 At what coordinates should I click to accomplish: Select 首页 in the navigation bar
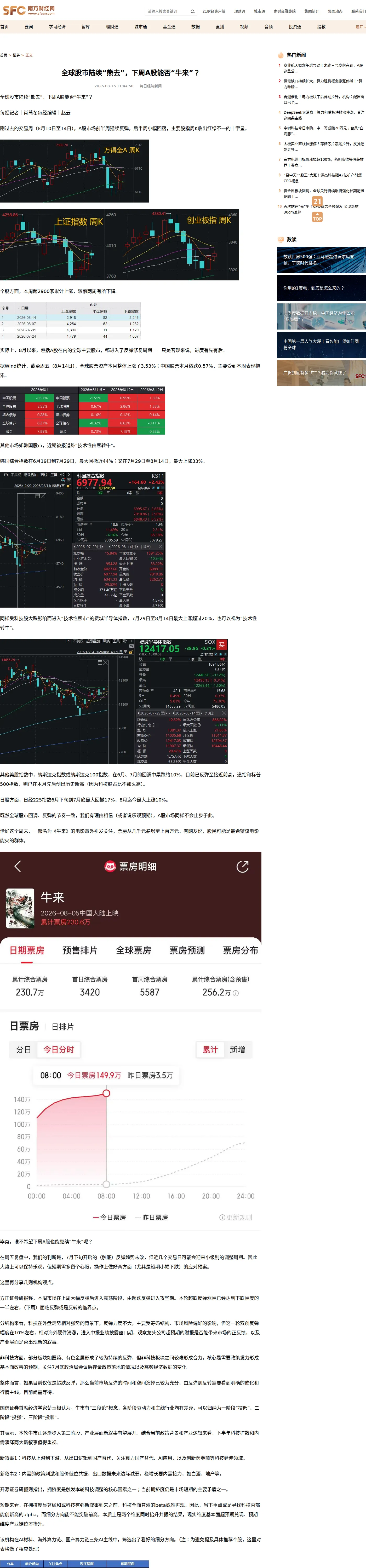coord(4,27)
